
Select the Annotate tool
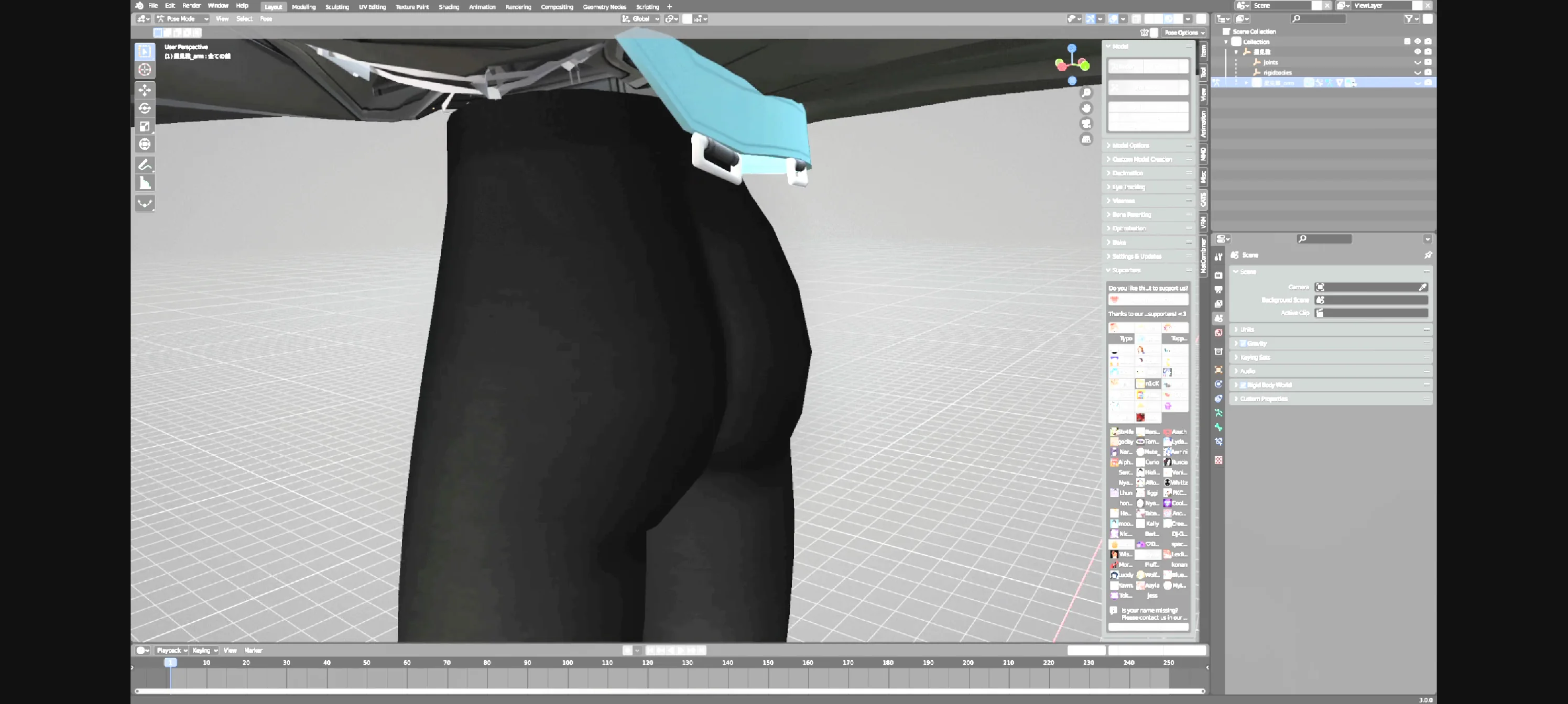[x=145, y=165]
